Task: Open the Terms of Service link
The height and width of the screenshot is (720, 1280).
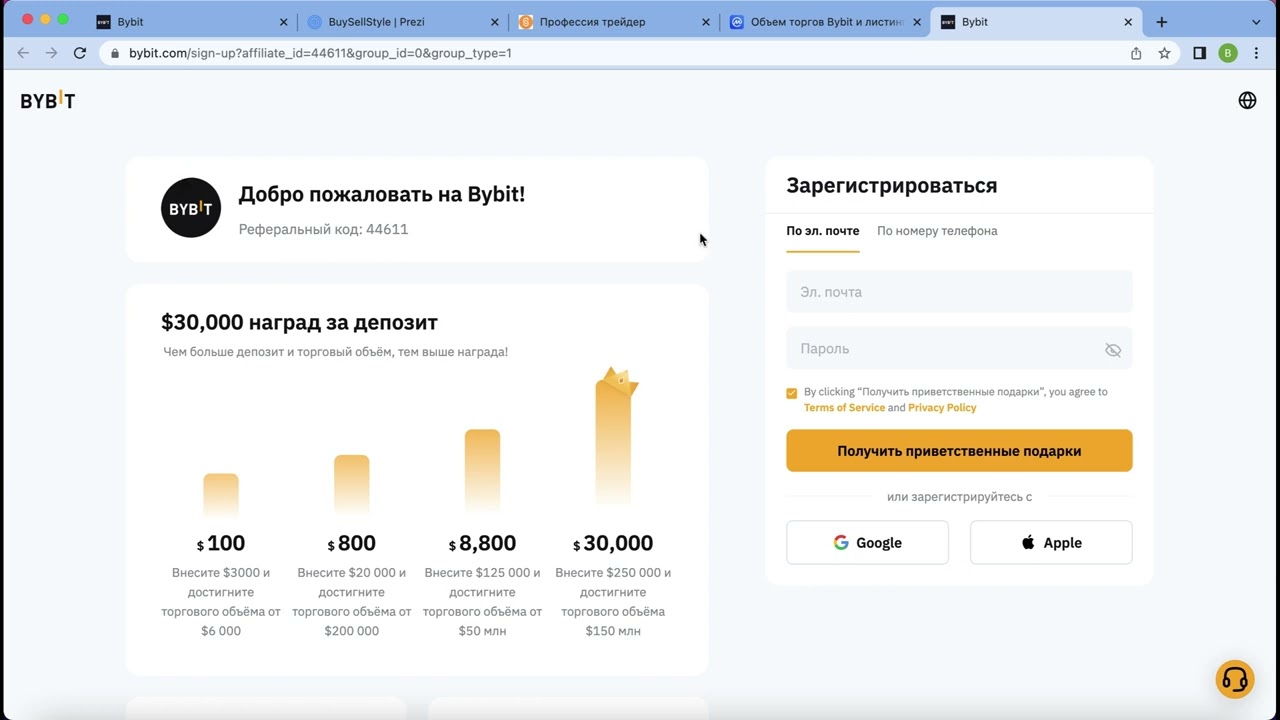Action: [x=844, y=408]
